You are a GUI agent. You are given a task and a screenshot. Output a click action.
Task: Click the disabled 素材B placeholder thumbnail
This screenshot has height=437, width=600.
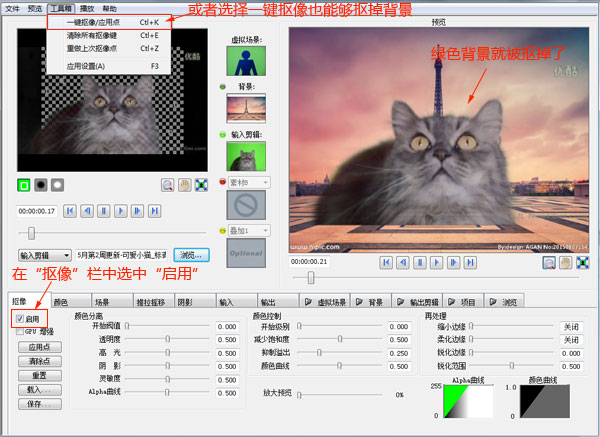[x=246, y=205]
